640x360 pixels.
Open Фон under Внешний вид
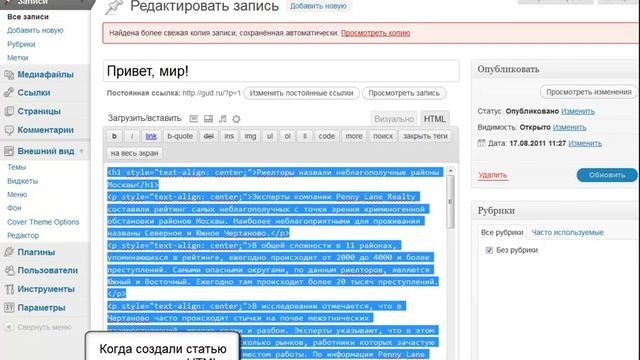pyautogui.click(x=14, y=208)
